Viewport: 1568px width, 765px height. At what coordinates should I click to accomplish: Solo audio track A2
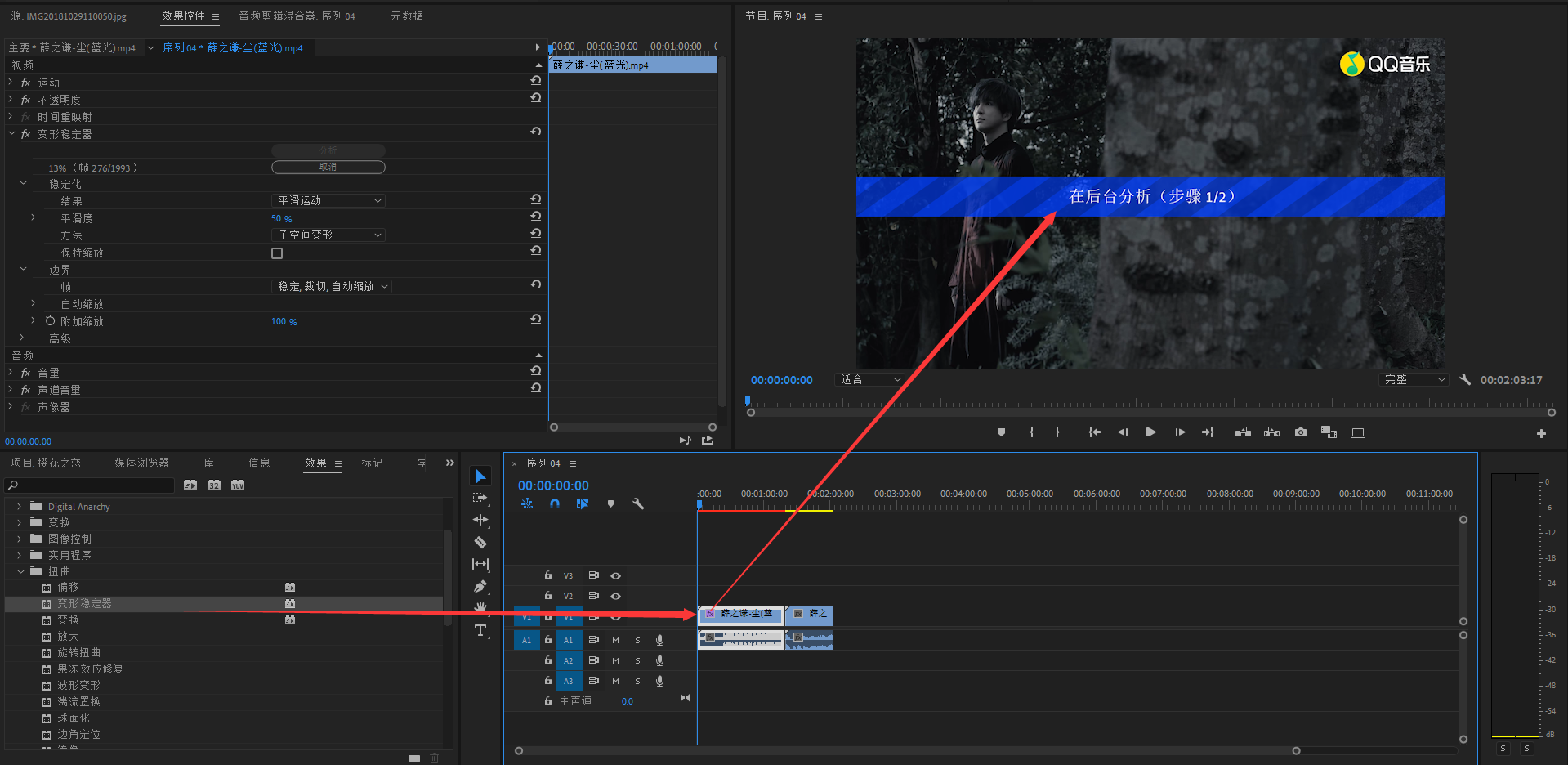637,660
